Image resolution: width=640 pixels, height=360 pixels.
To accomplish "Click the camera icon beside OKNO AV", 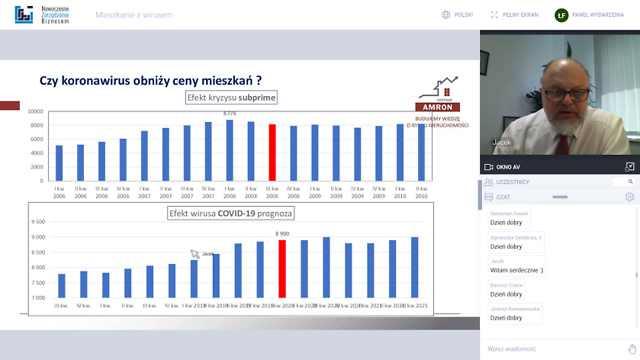I will click(x=489, y=167).
